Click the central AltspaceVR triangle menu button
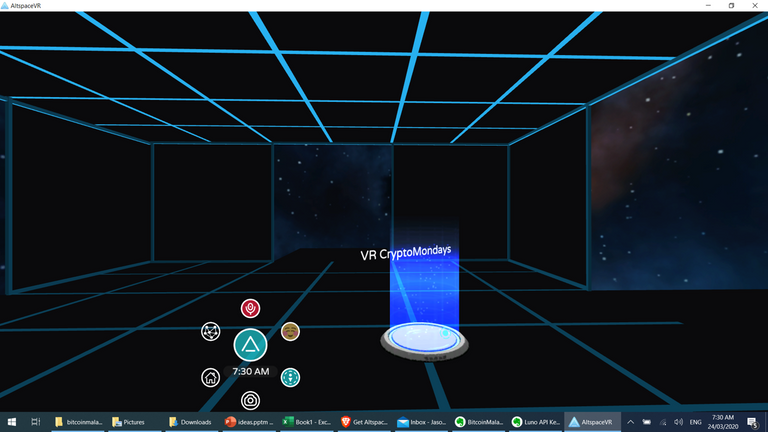The height and width of the screenshot is (432, 768). [250, 345]
